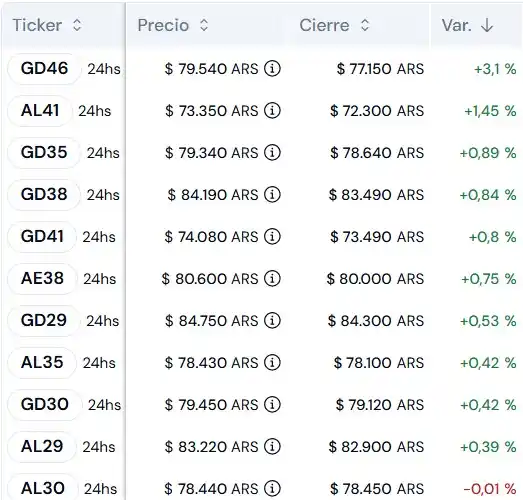Open the AL29 ticker chip
The width and height of the screenshot is (523, 500).
(x=42, y=447)
